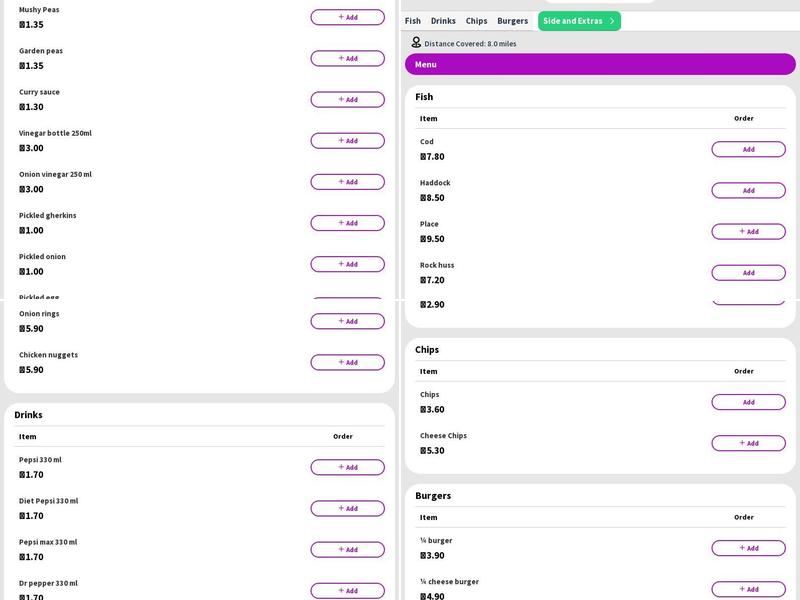
Task: Click the plus icon to add ¼ burger
Action: tap(742, 548)
